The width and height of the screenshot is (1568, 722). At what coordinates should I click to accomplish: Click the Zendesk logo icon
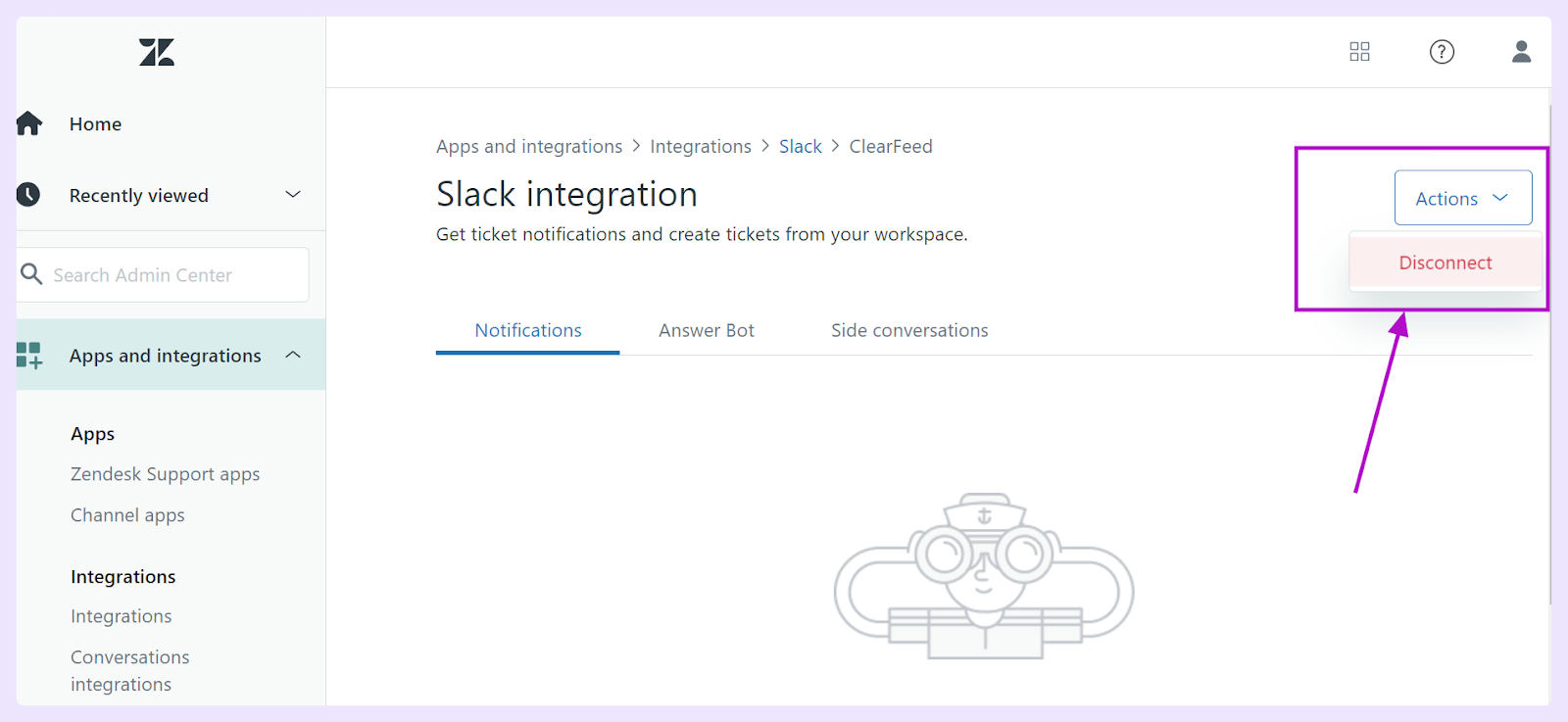point(157,52)
